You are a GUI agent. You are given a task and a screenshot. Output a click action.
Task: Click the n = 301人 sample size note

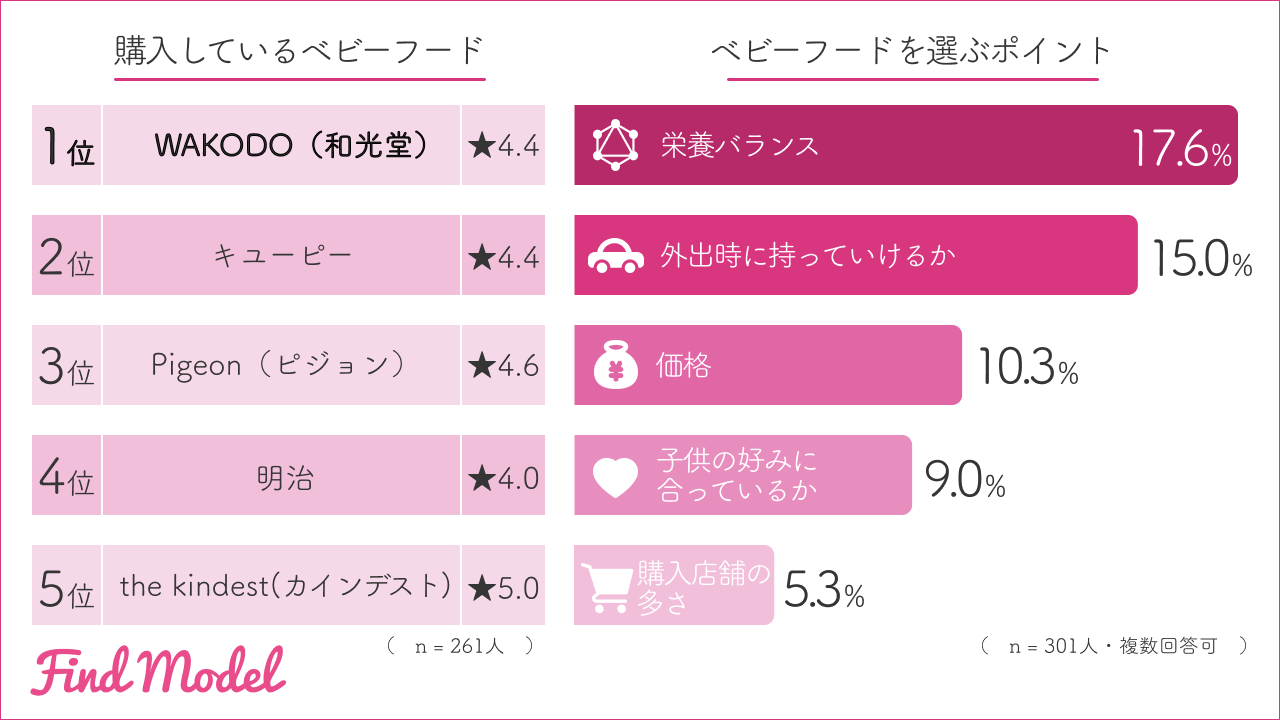[x=1113, y=646]
